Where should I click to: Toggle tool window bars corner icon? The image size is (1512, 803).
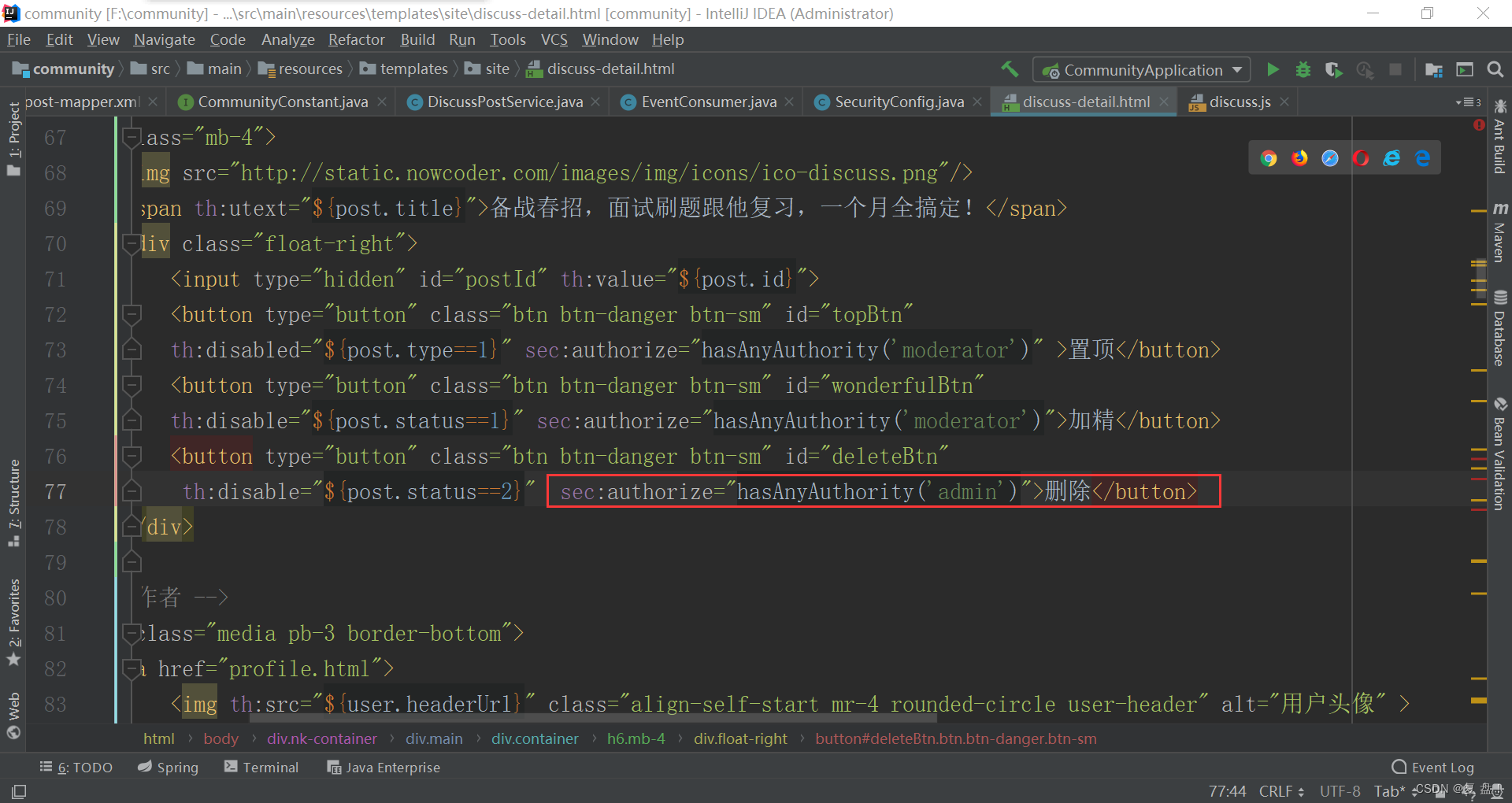[19, 791]
